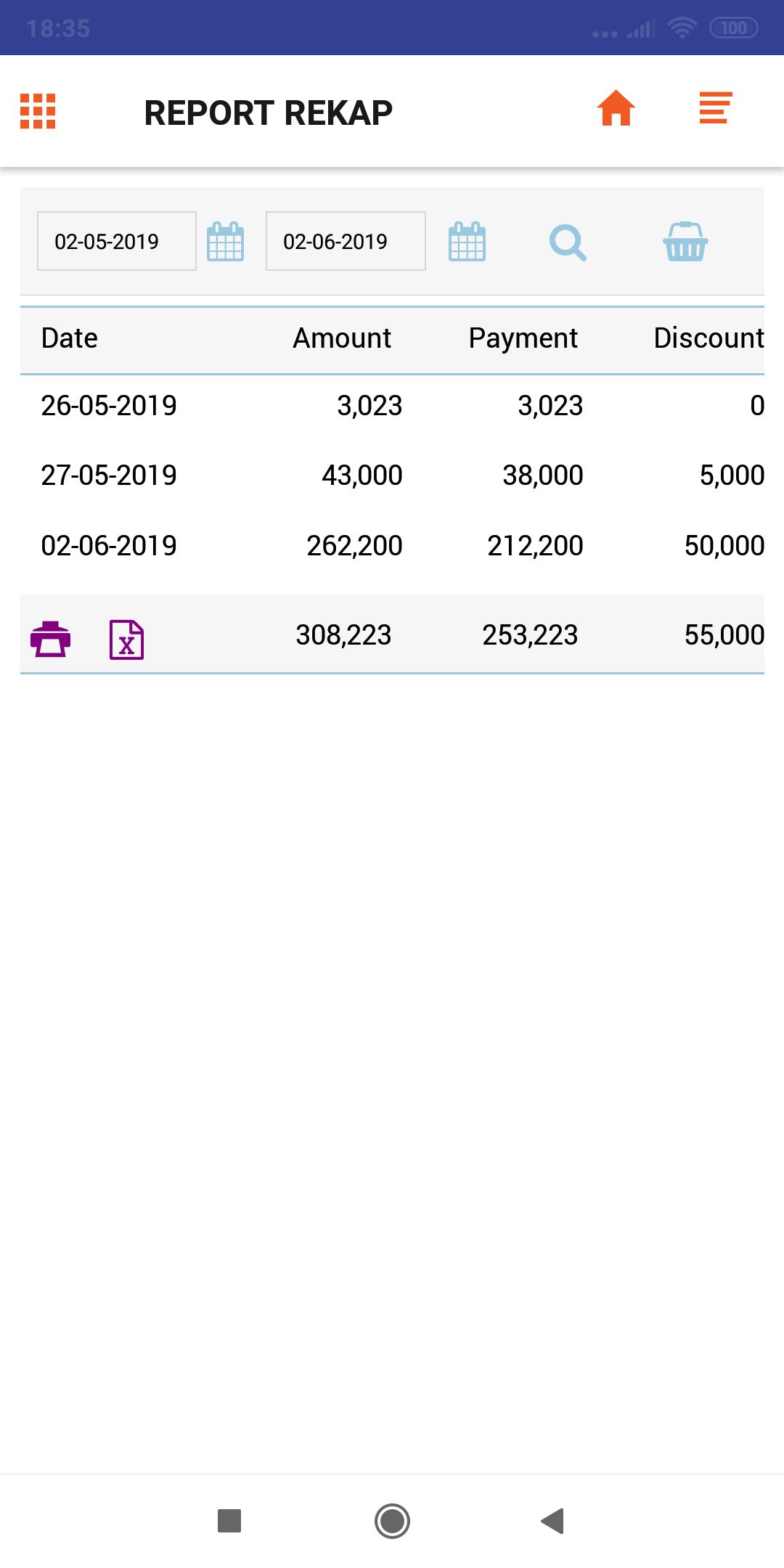Viewport: 784px width, 1568px height.
Task: Open the orange lines menu icon
Action: [715, 108]
